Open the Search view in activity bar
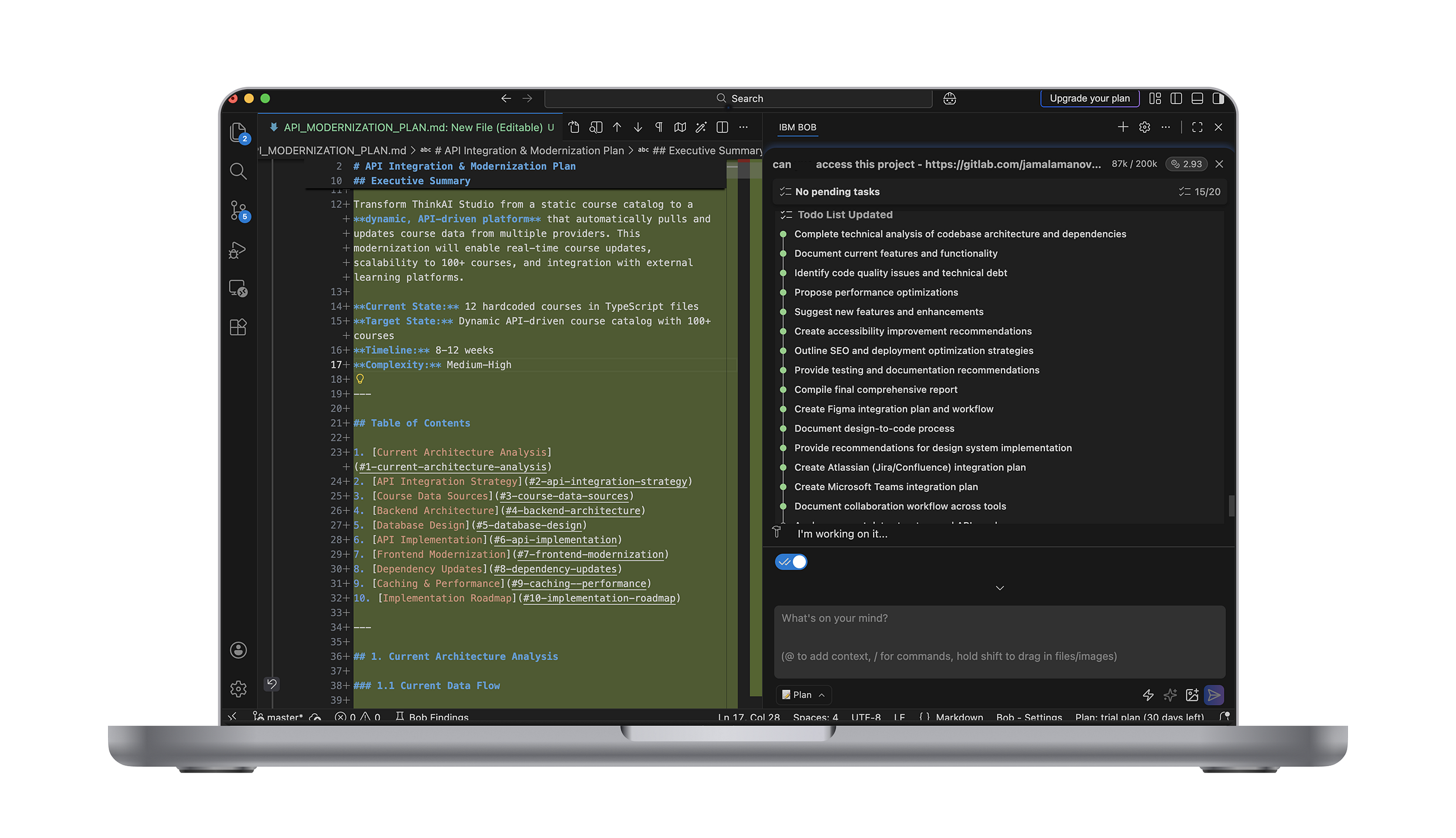 click(x=238, y=171)
